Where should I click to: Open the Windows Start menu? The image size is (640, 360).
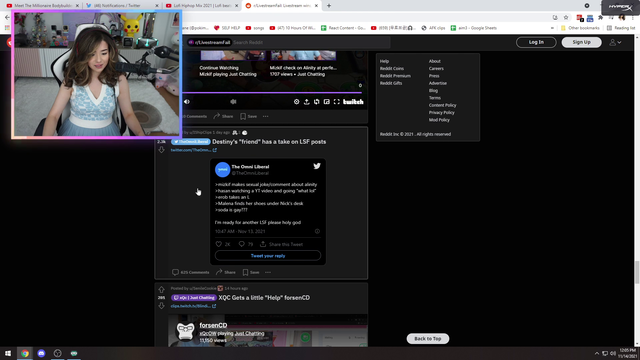[x=8, y=353]
